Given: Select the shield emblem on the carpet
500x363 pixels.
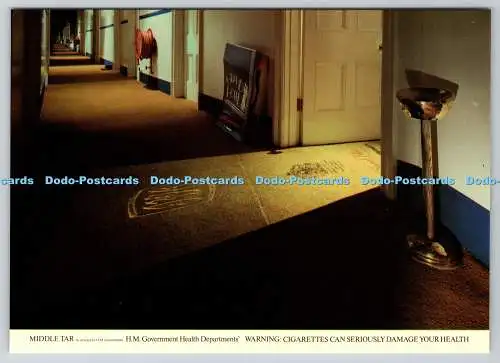Looking at the screenshot, I should tap(171, 200).
